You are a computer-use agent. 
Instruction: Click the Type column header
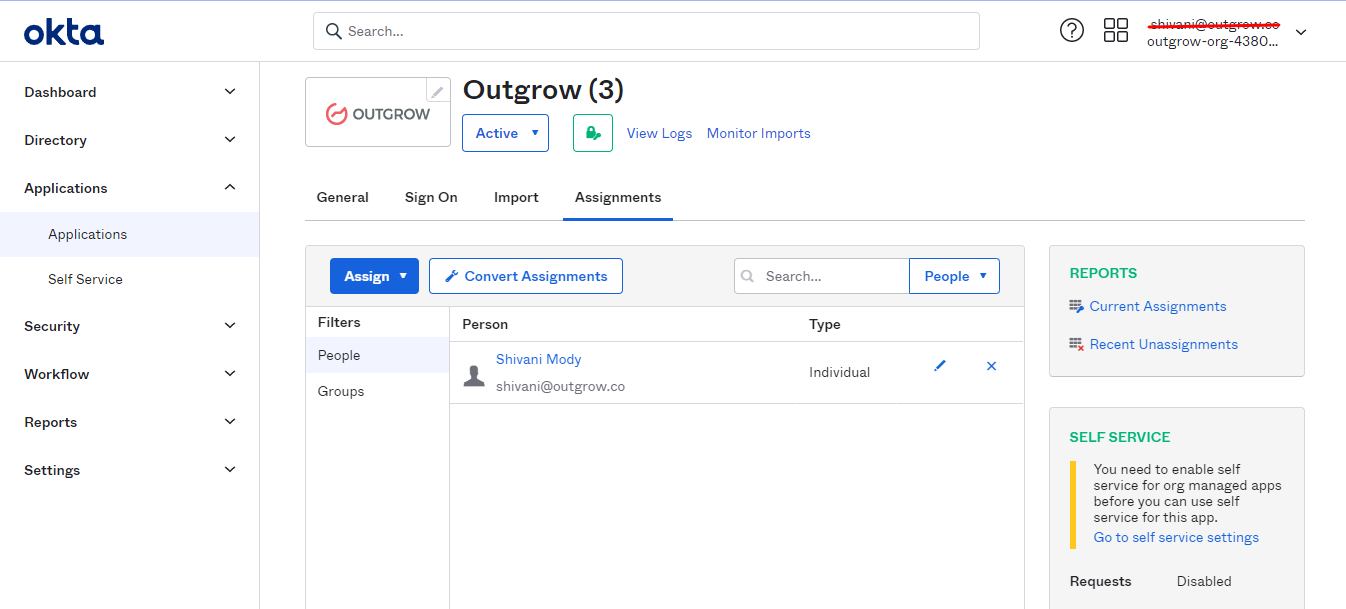825,324
